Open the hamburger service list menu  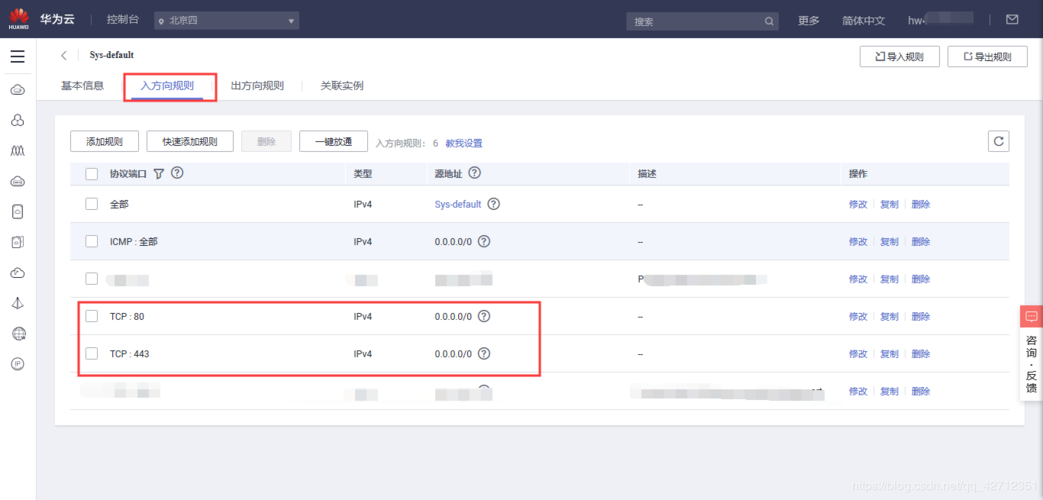pyautogui.click(x=18, y=57)
